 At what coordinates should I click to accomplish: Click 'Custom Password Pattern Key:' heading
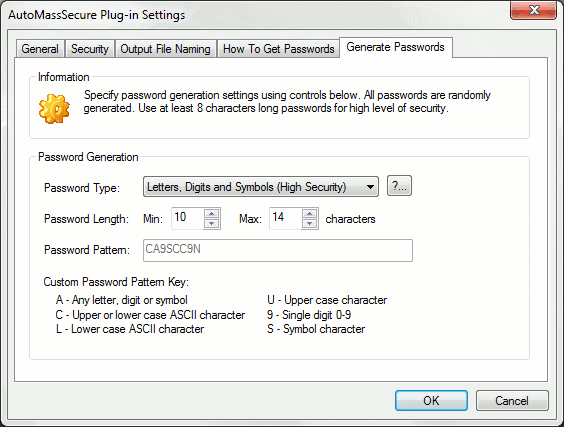point(116,282)
